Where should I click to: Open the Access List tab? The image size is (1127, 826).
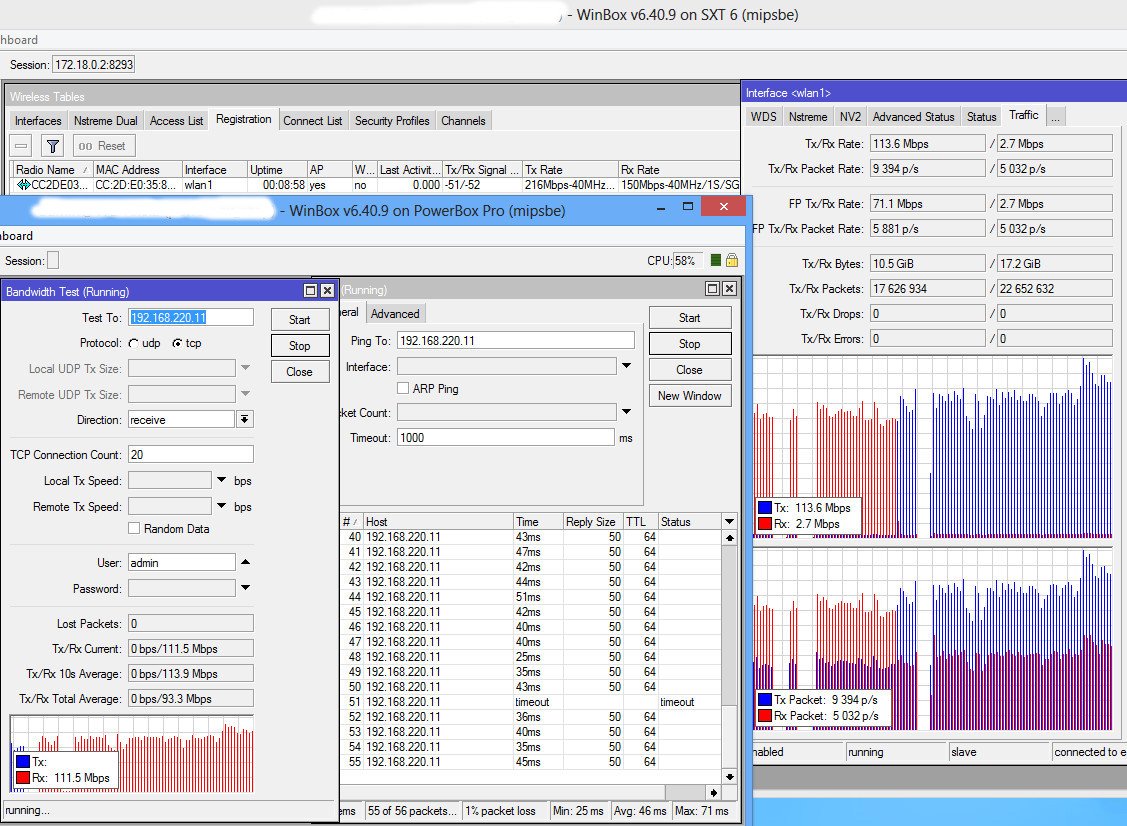[176, 121]
